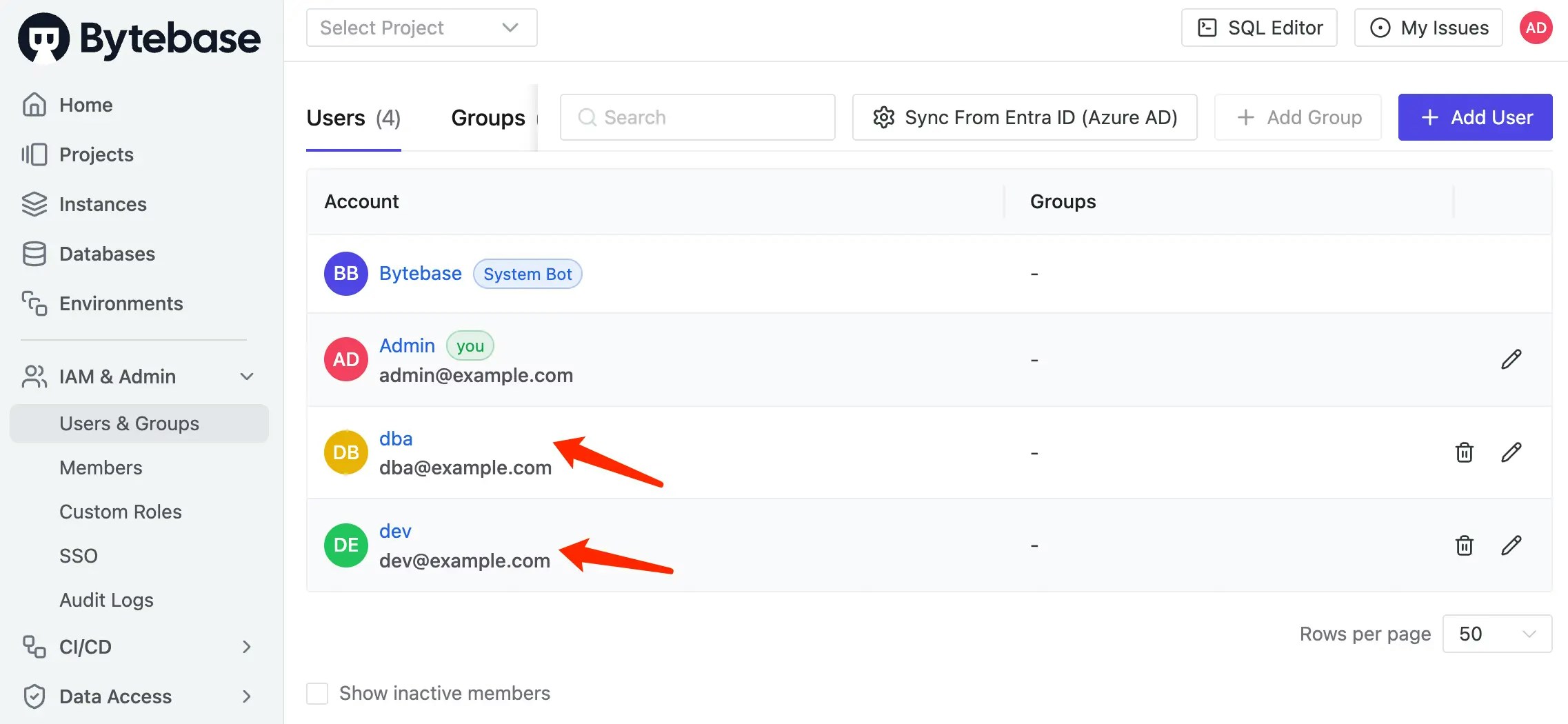Image resolution: width=1568 pixels, height=724 pixels.
Task: Open the Instances page in sidebar
Action: (x=103, y=204)
